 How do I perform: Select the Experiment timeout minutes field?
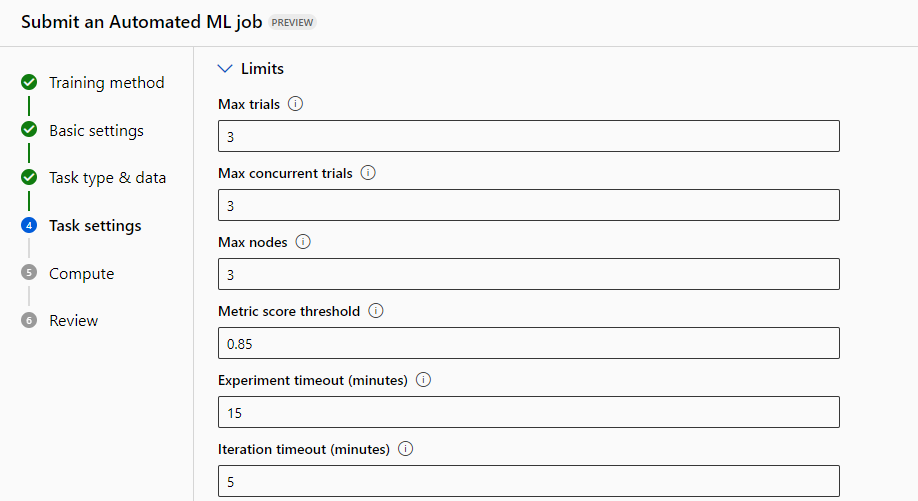coord(528,412)
